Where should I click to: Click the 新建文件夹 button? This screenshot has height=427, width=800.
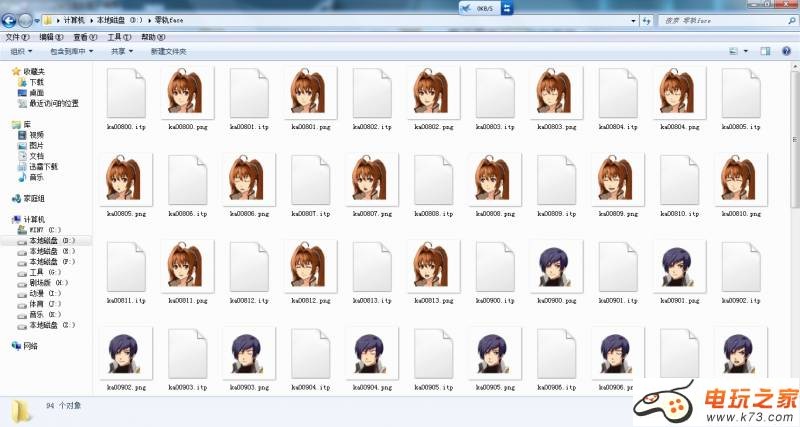pyautogui.click(x=168, y=51)
